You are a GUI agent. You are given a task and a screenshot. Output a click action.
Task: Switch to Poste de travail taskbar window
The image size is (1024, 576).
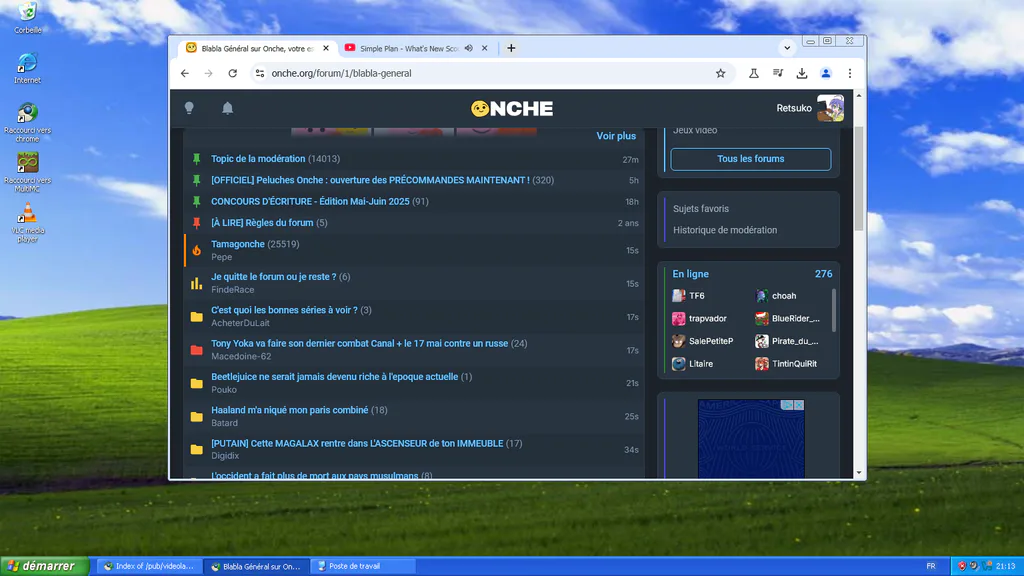point(361,566)
